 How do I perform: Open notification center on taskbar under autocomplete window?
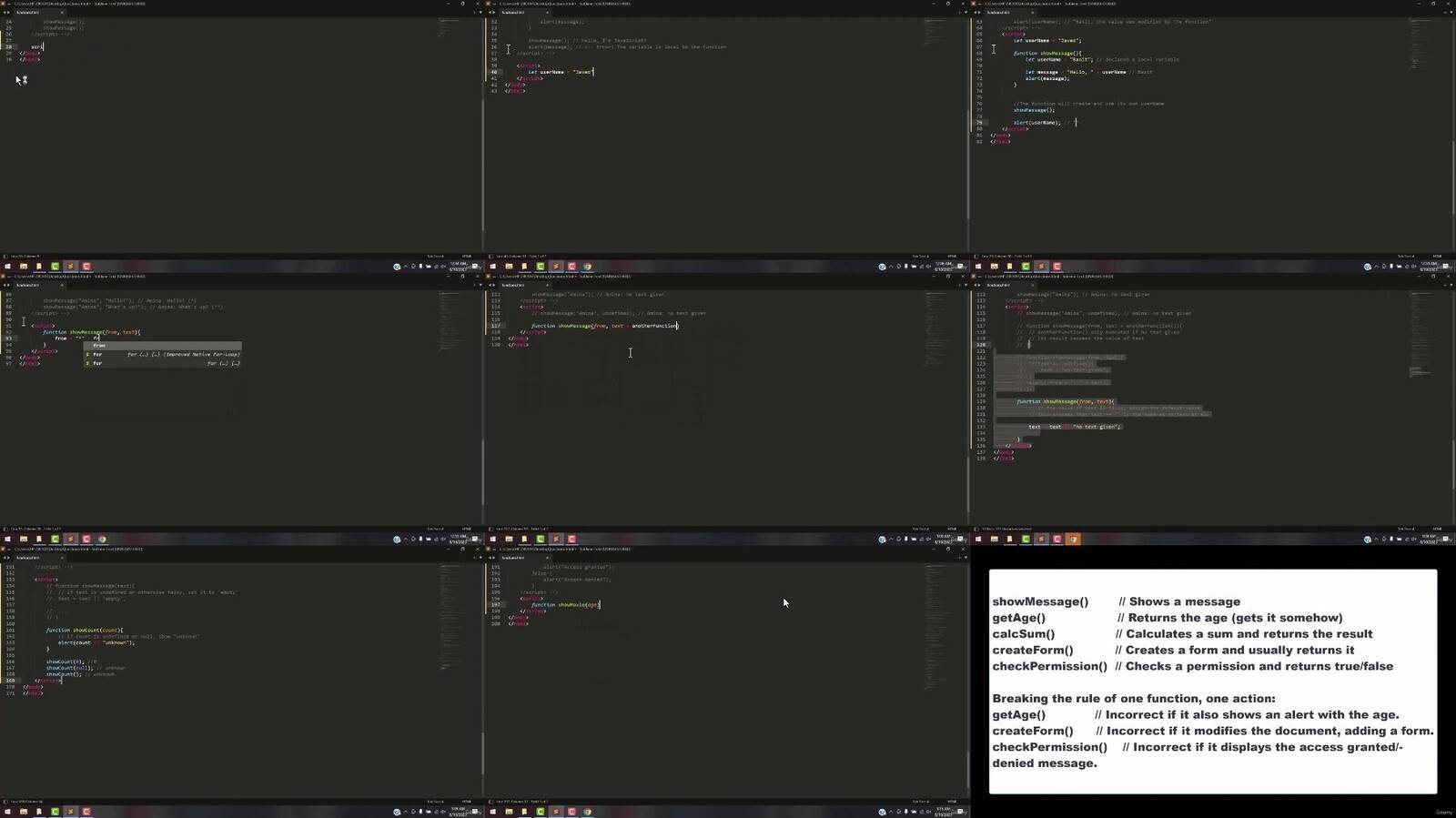(x=475, y=539)
